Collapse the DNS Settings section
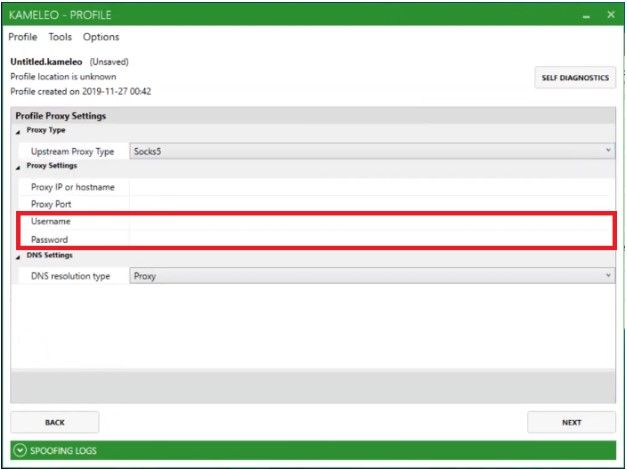Image resolution: width=627 pixels, height=470 pixels. point(18,257)
